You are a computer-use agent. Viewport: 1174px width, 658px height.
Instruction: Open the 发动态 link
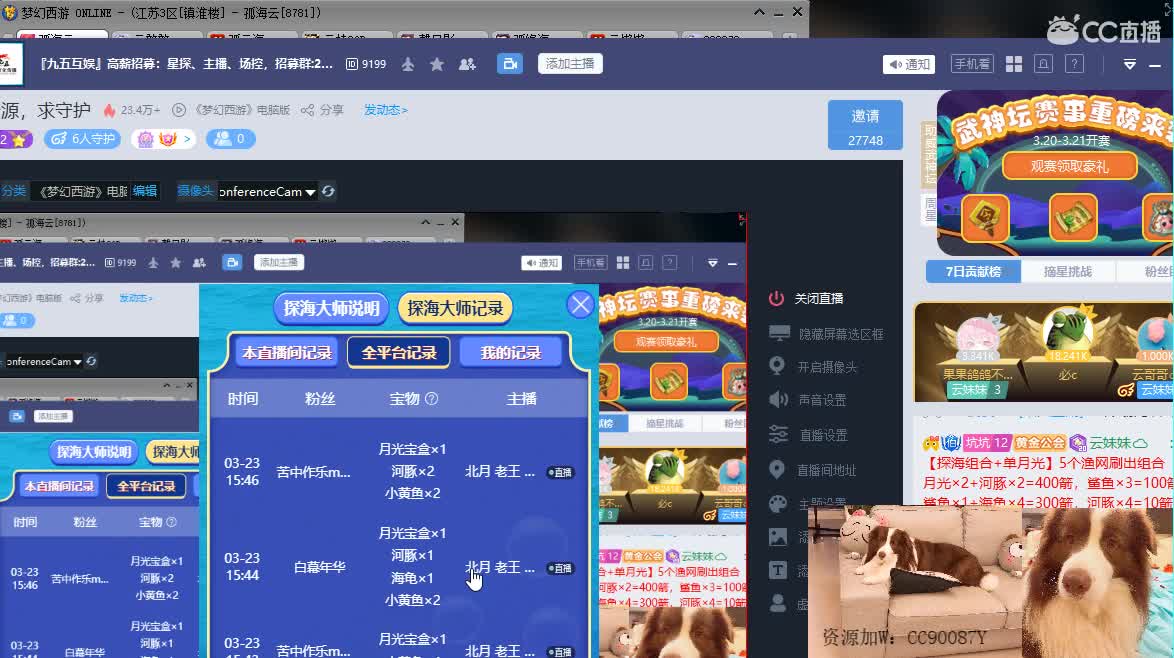click(x=386, y=110)
